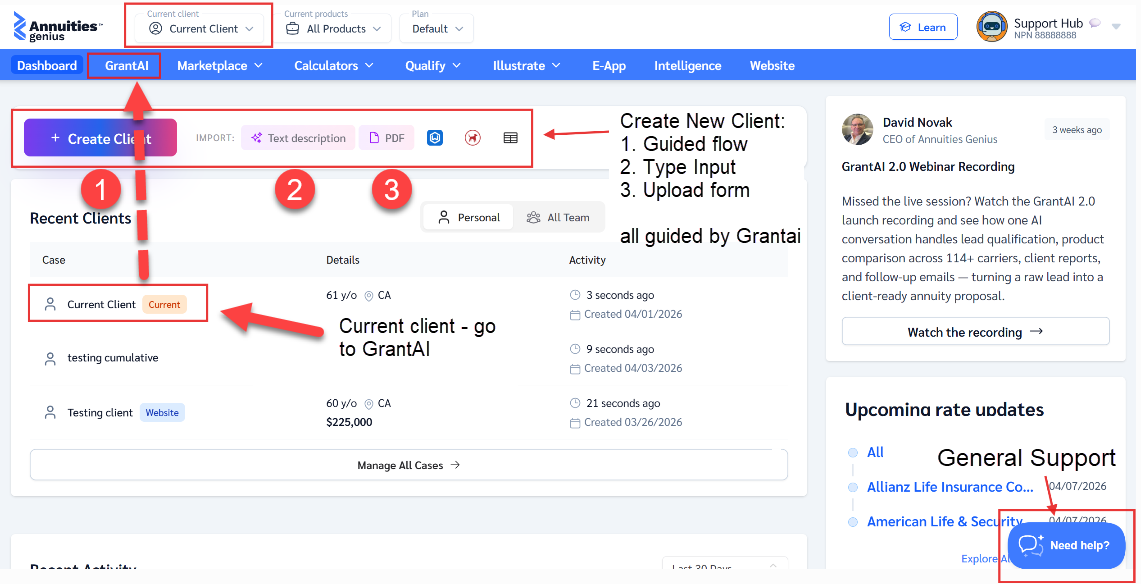Import a client via Text description
This screenshot has height=584, width=1141.
tap(298, 137)
